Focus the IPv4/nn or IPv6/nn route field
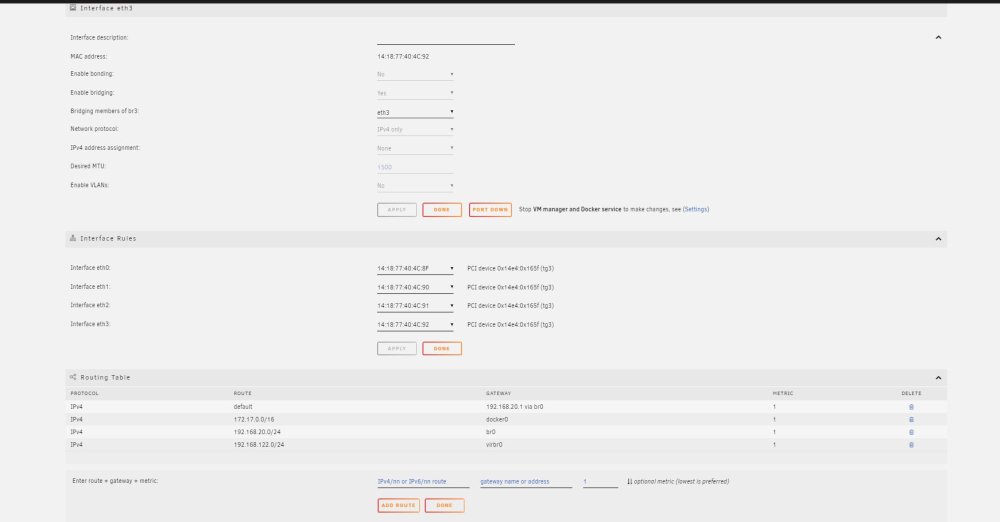Screen dimensions: 1000x522 423,482
